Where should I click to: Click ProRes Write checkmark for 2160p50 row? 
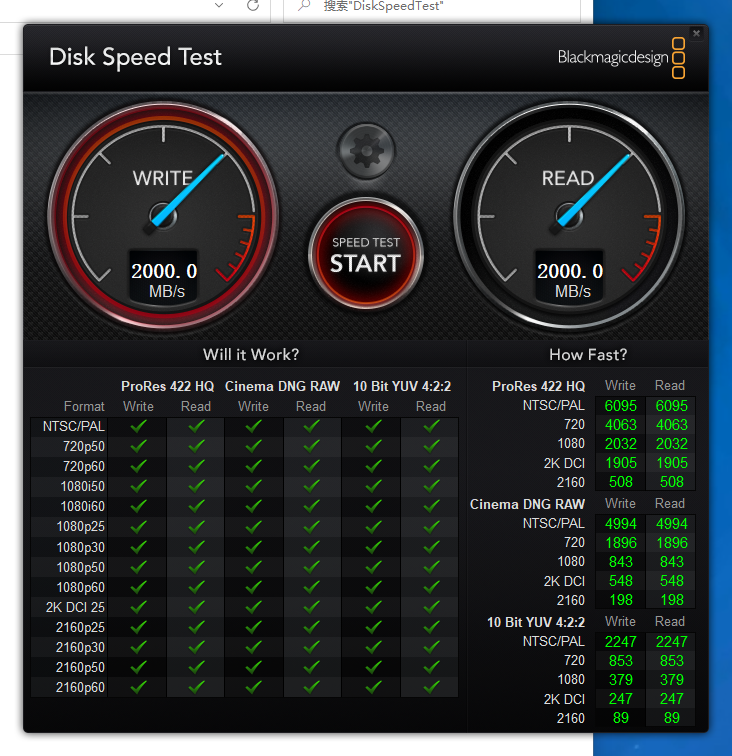(x=138, y=667)
